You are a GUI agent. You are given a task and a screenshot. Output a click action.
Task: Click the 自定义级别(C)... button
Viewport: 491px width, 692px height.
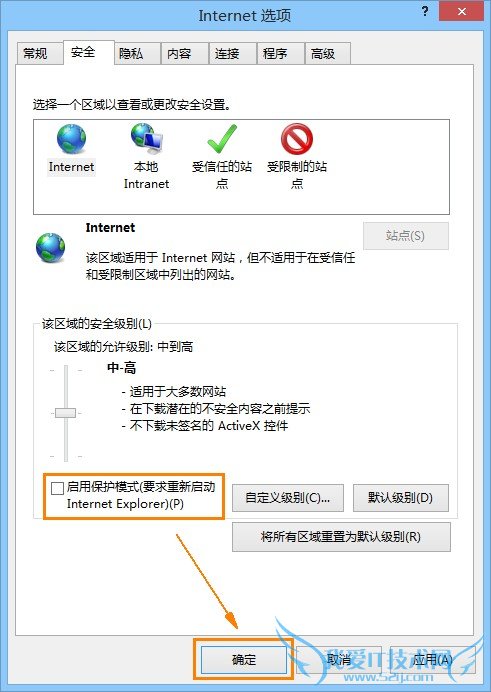pyautogui.click(x=288, y=498)
